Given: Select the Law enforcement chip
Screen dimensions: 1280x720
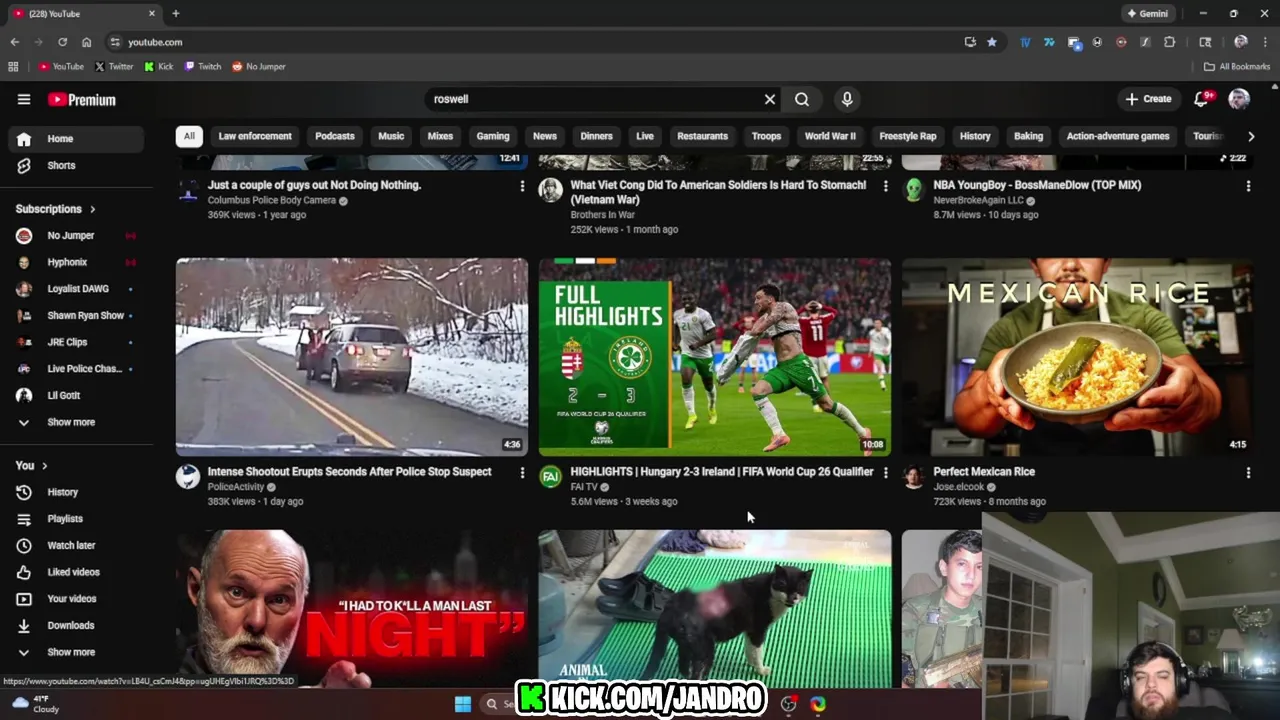Looking at the screenshot, I should tap(255, 136).
